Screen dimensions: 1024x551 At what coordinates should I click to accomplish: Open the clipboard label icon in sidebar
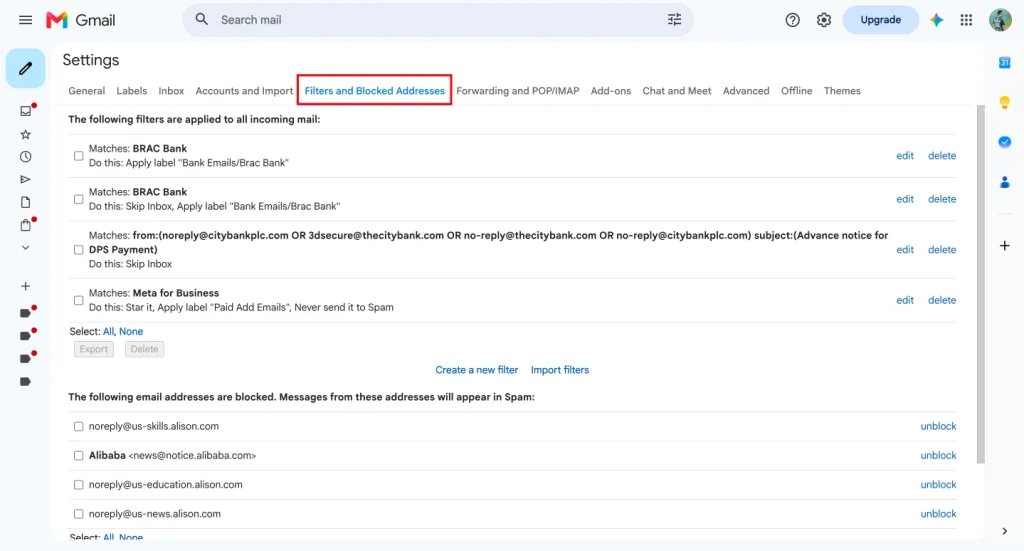tap(25, 225)
